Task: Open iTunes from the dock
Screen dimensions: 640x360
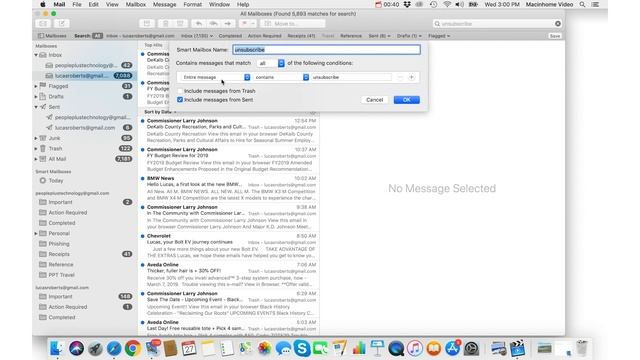Action: coord(415,348)
